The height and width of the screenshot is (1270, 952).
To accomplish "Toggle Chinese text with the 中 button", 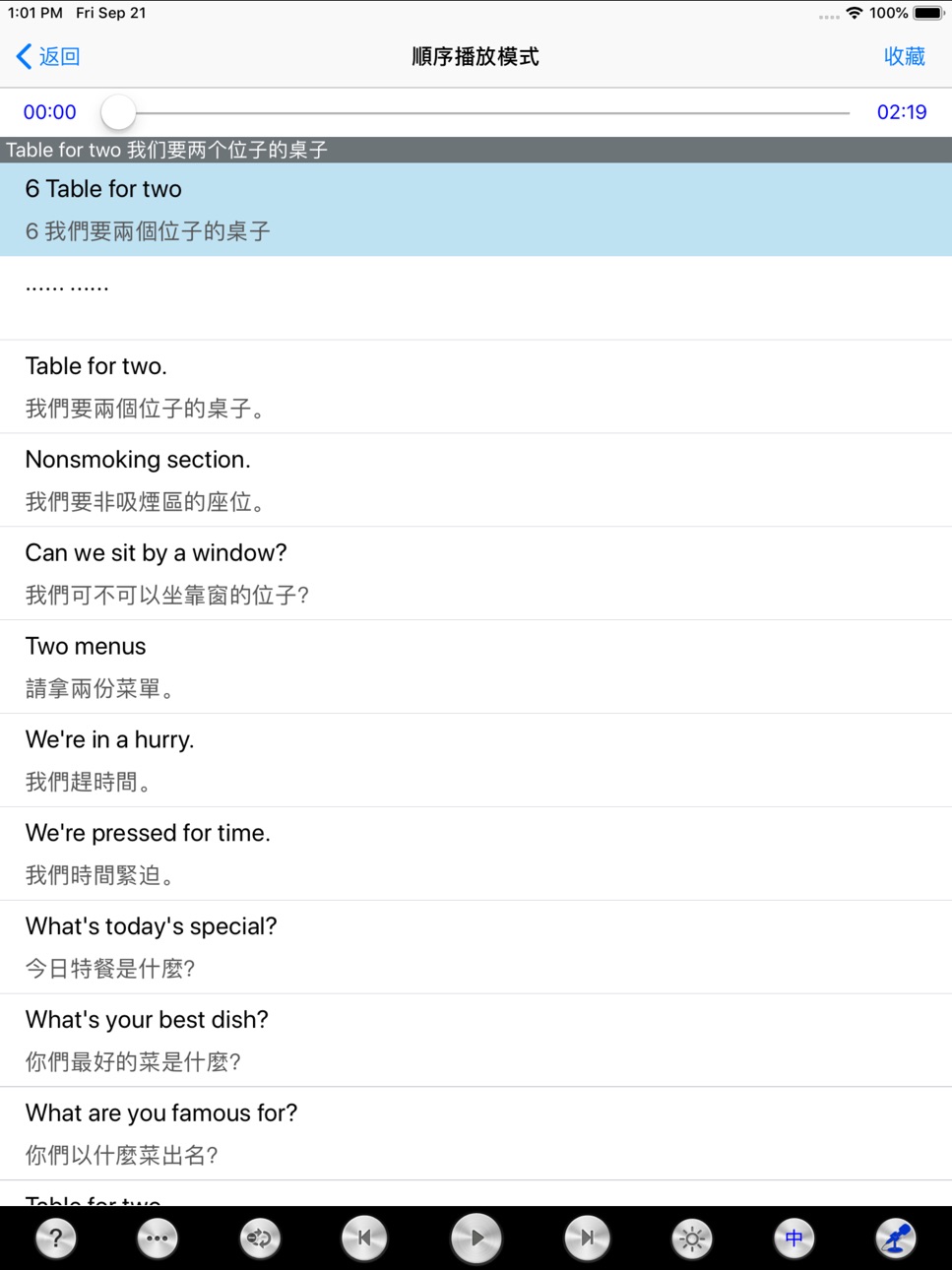I will (793, 1238).
